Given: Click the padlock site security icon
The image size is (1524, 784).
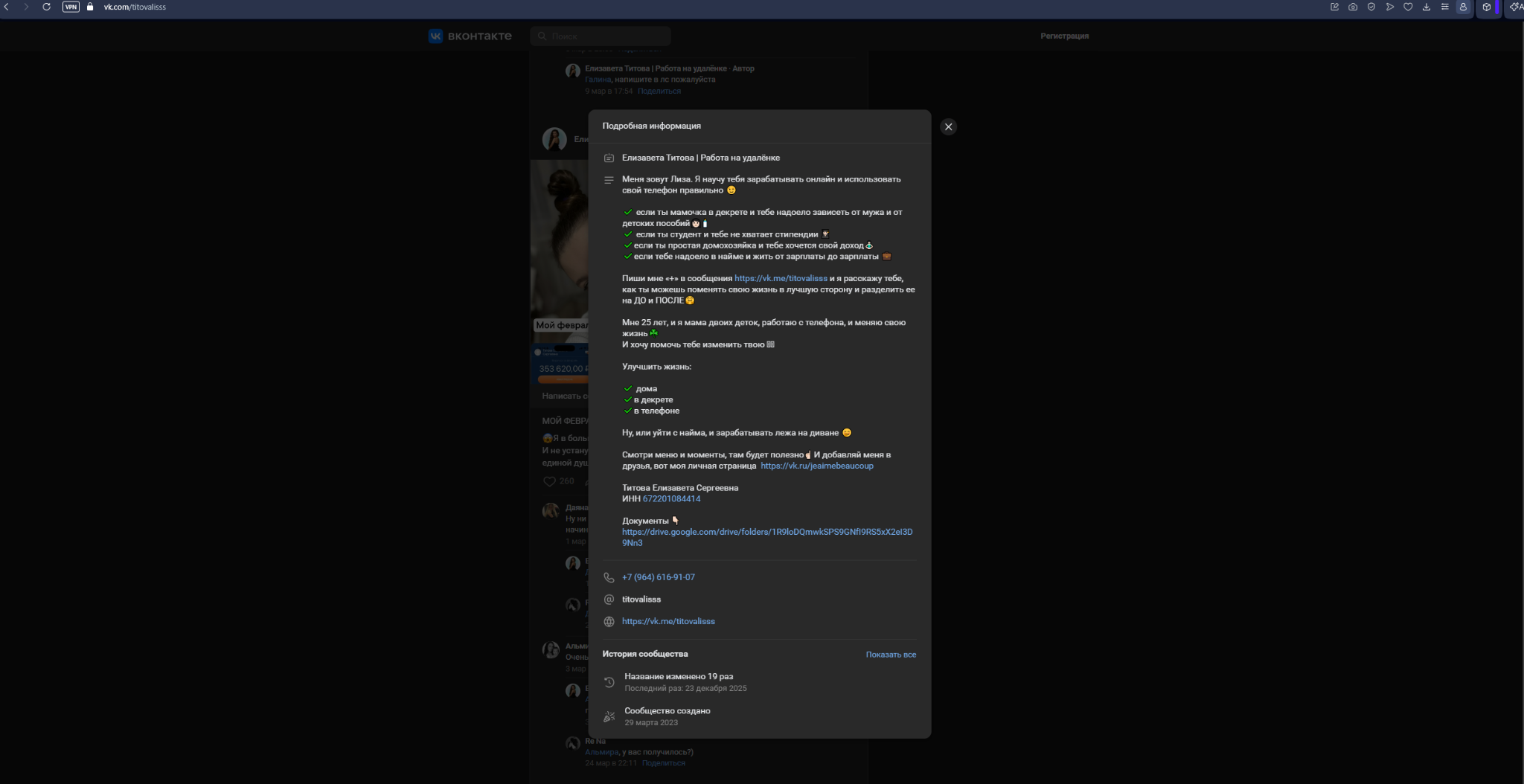Looking at the screenshot, I should pos(90,7).
